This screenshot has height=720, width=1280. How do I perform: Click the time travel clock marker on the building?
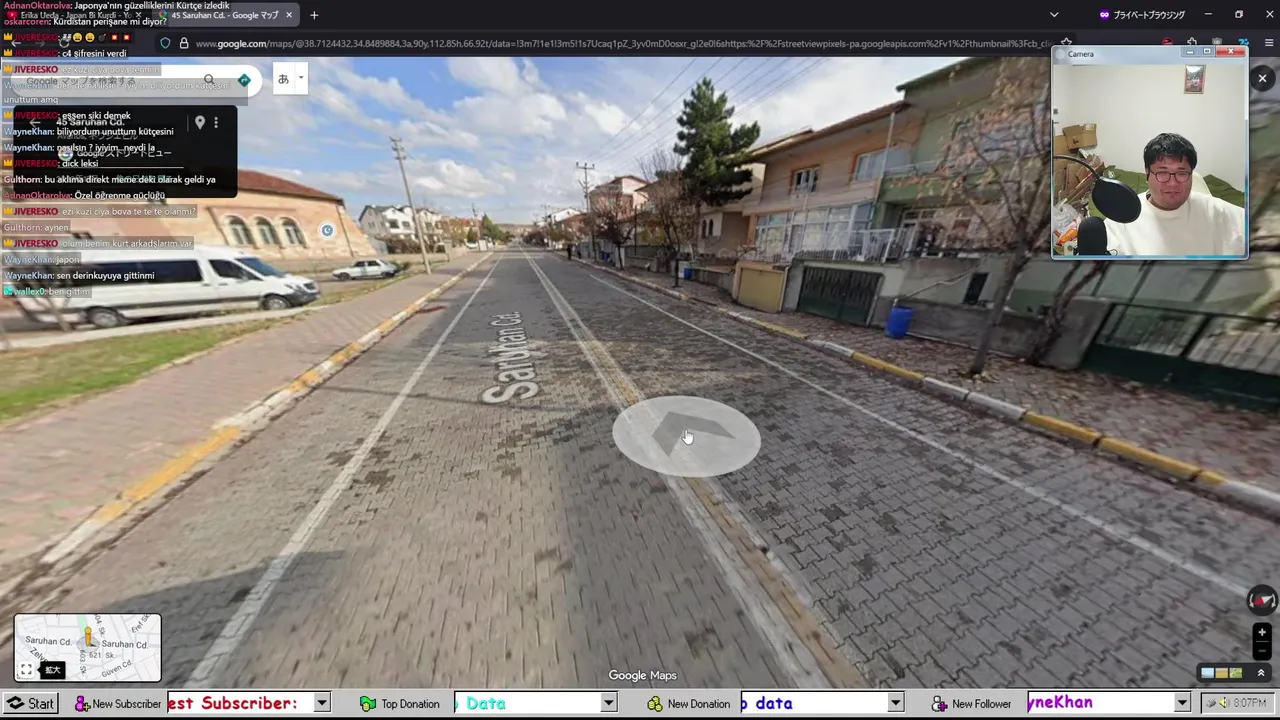coord(327,231)
